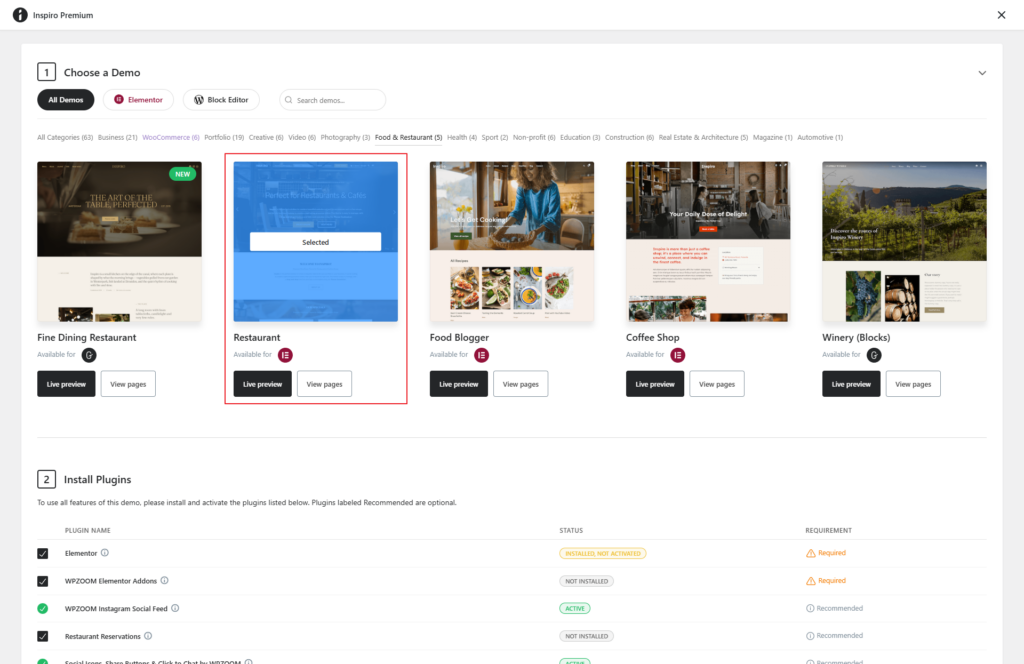The width and height of the screenshot is (1024, 664).
Task: Click Gutenberg icon under Winery (Blocks)
Action: pyautogui.click(x=874, y=355)
